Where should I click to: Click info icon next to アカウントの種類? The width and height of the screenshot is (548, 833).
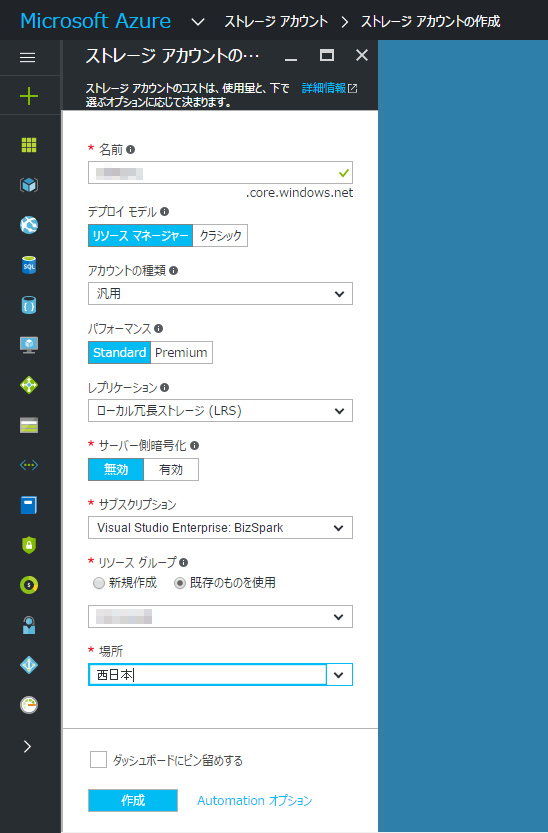(x=173, y=270)
